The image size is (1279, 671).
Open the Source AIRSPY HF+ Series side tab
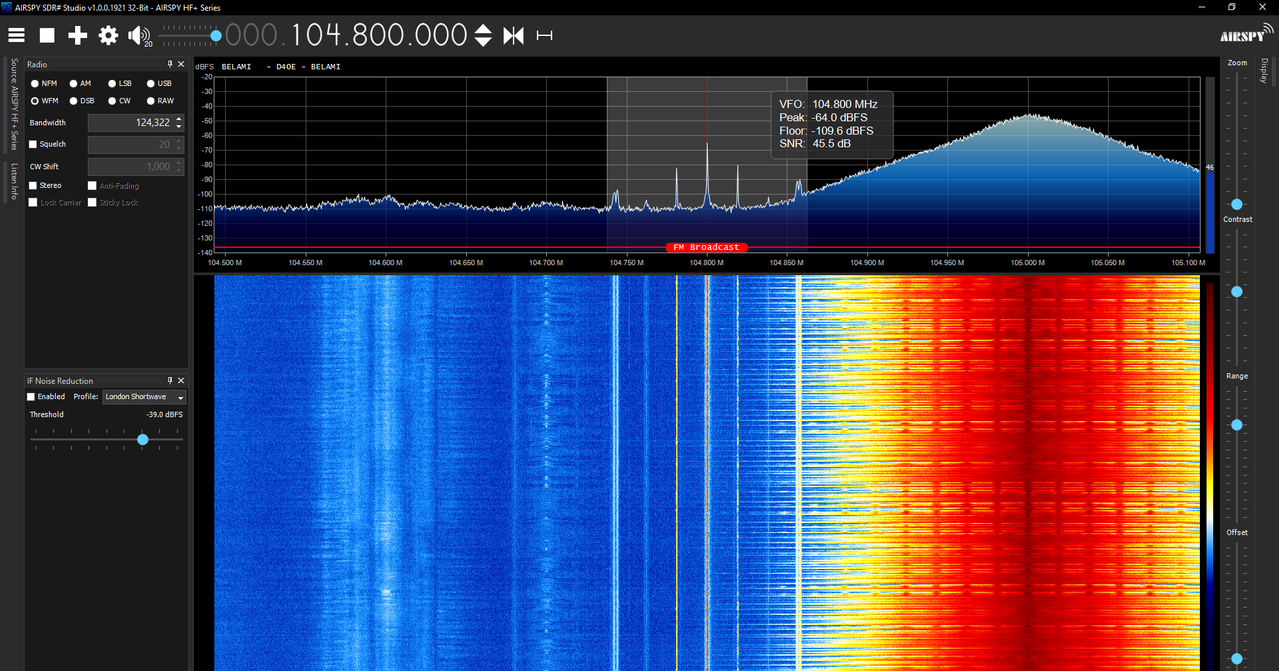coord(14,105)
